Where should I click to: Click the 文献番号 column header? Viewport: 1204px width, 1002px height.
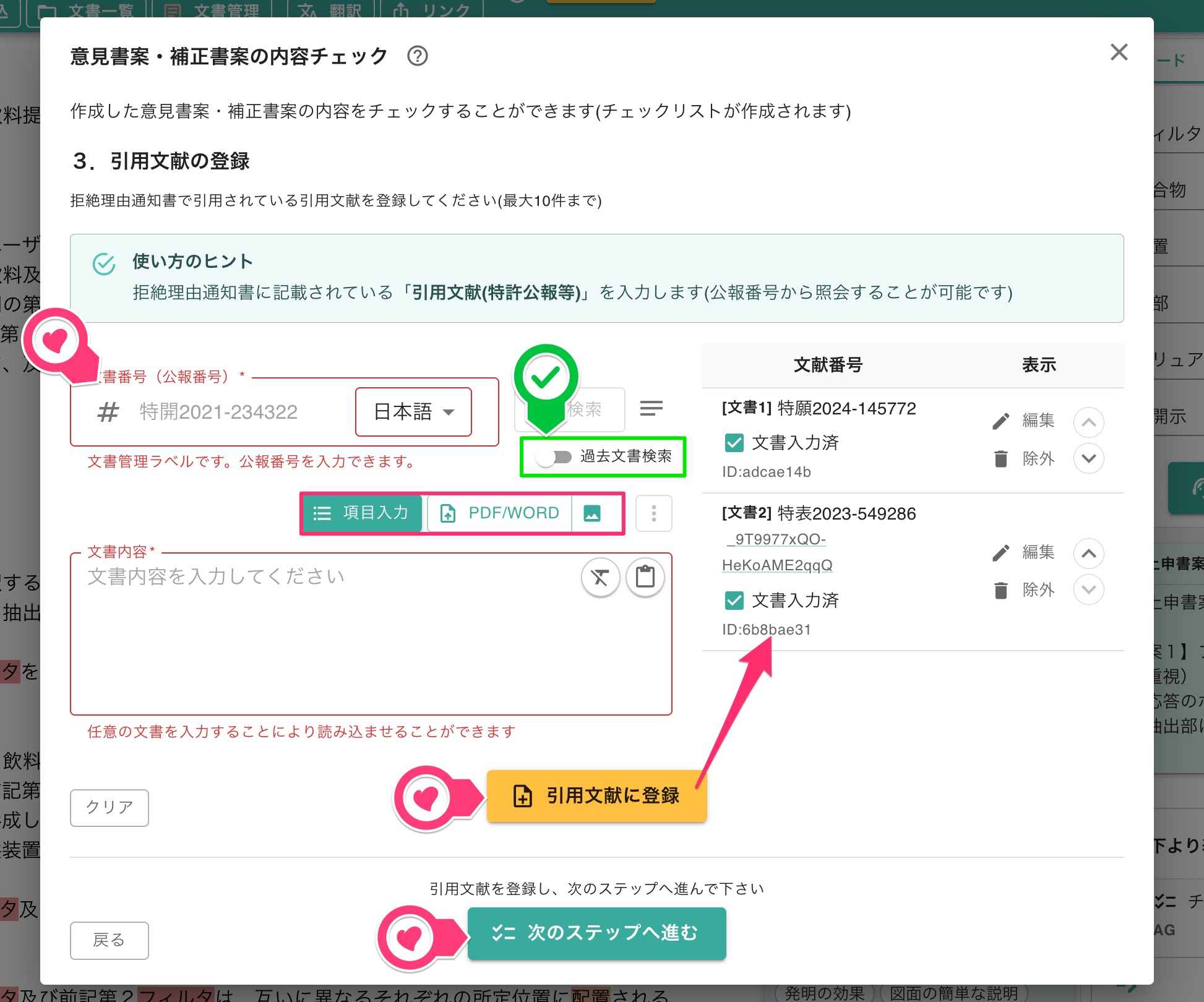click(x=828, y=366)
